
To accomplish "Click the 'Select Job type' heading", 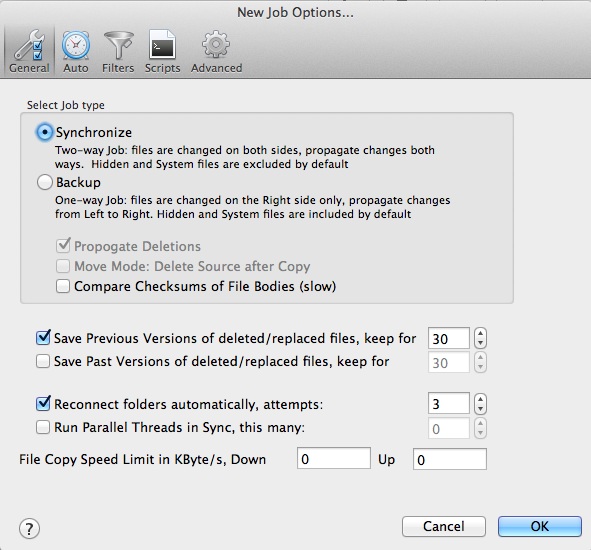I will click(66, 105).
